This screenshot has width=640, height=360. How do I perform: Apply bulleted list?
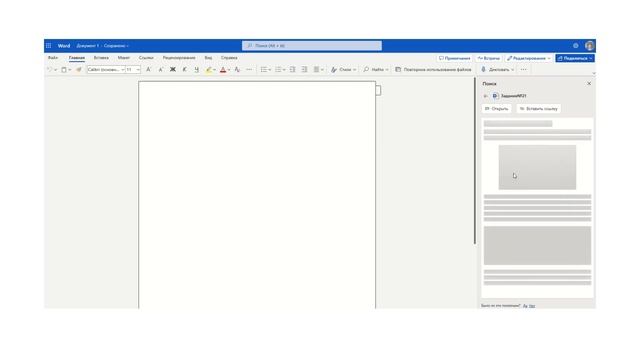(x=264, y=70)
